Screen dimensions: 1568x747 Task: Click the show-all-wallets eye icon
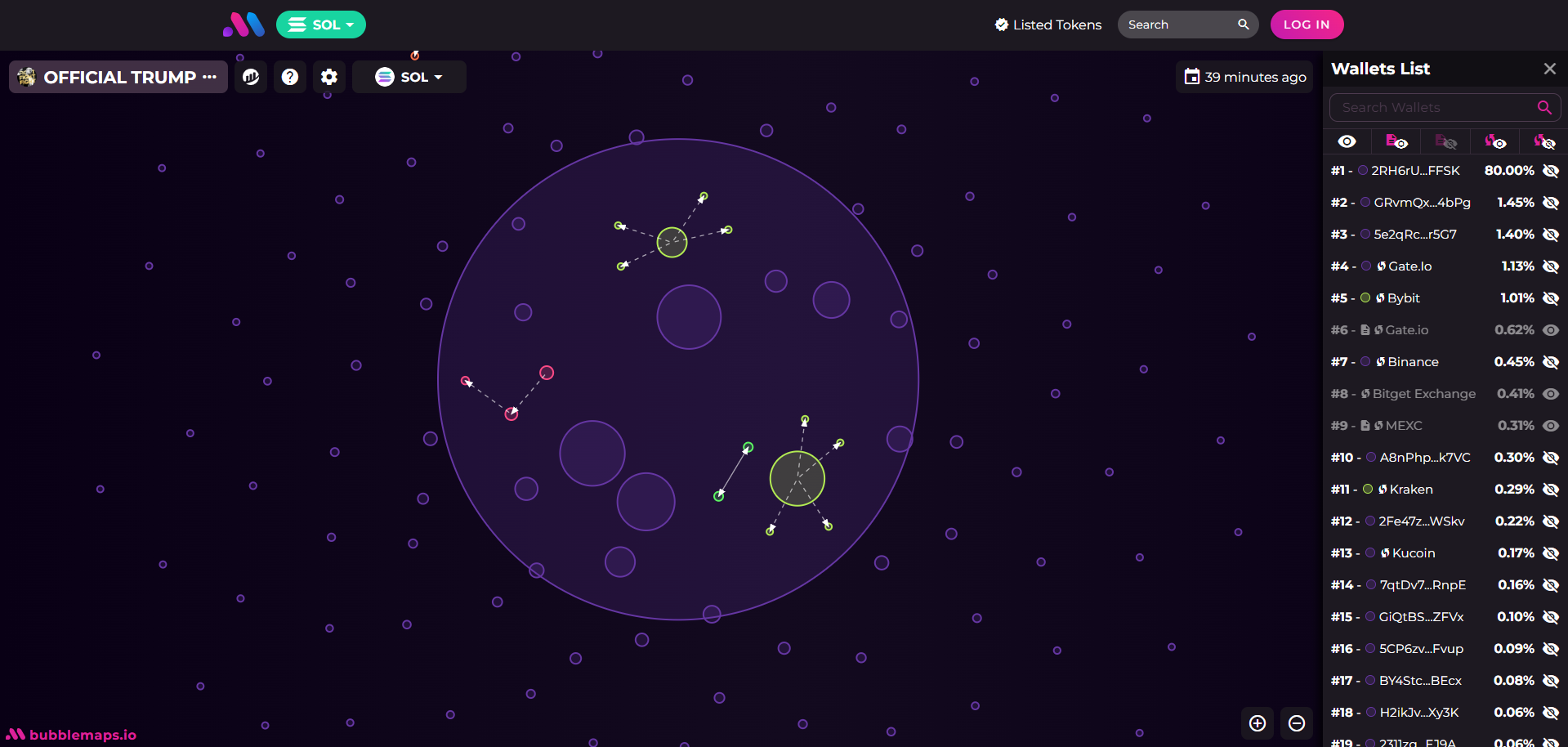(x=1347, y=141)
